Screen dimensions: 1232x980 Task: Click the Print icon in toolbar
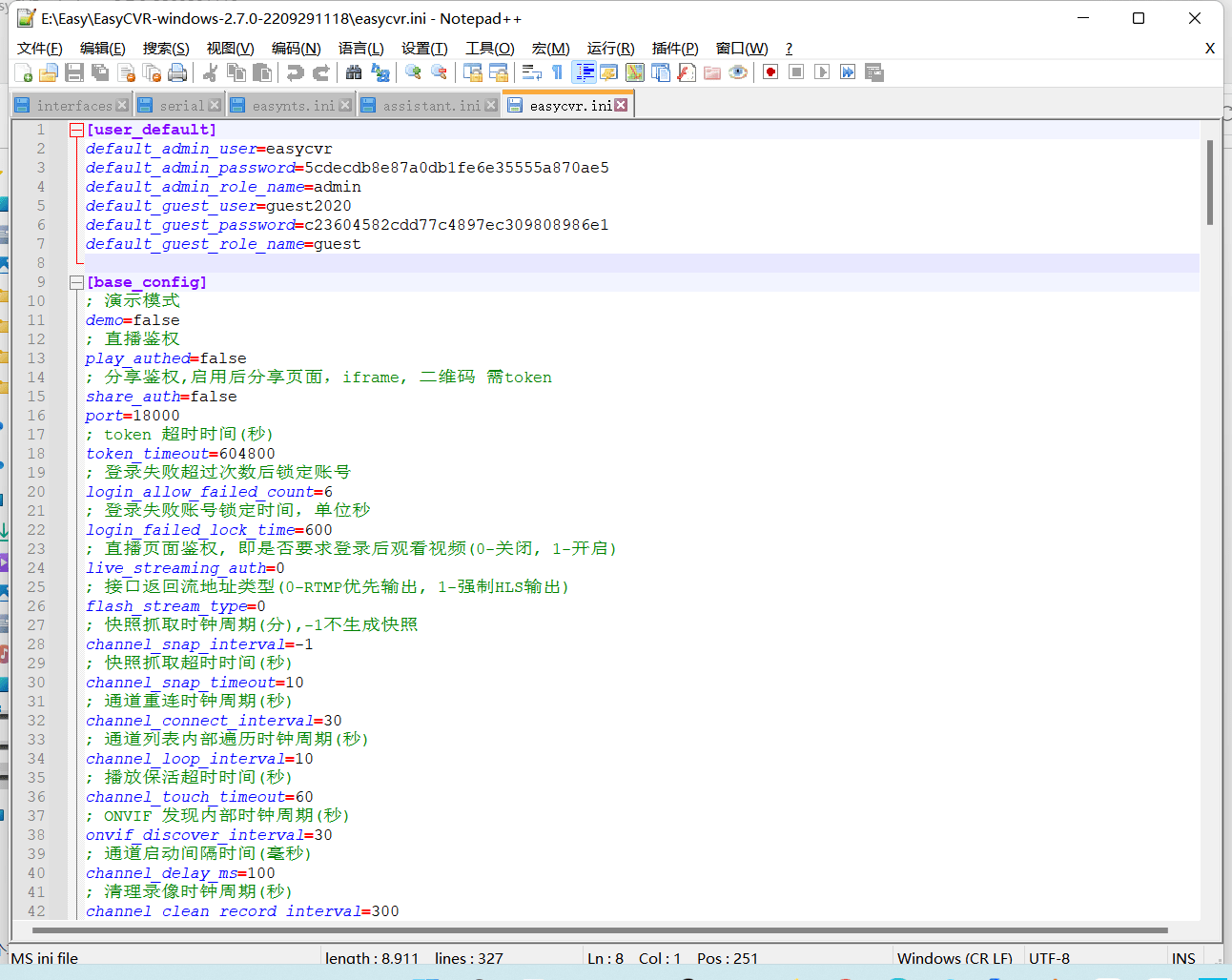tap(177, 72)
